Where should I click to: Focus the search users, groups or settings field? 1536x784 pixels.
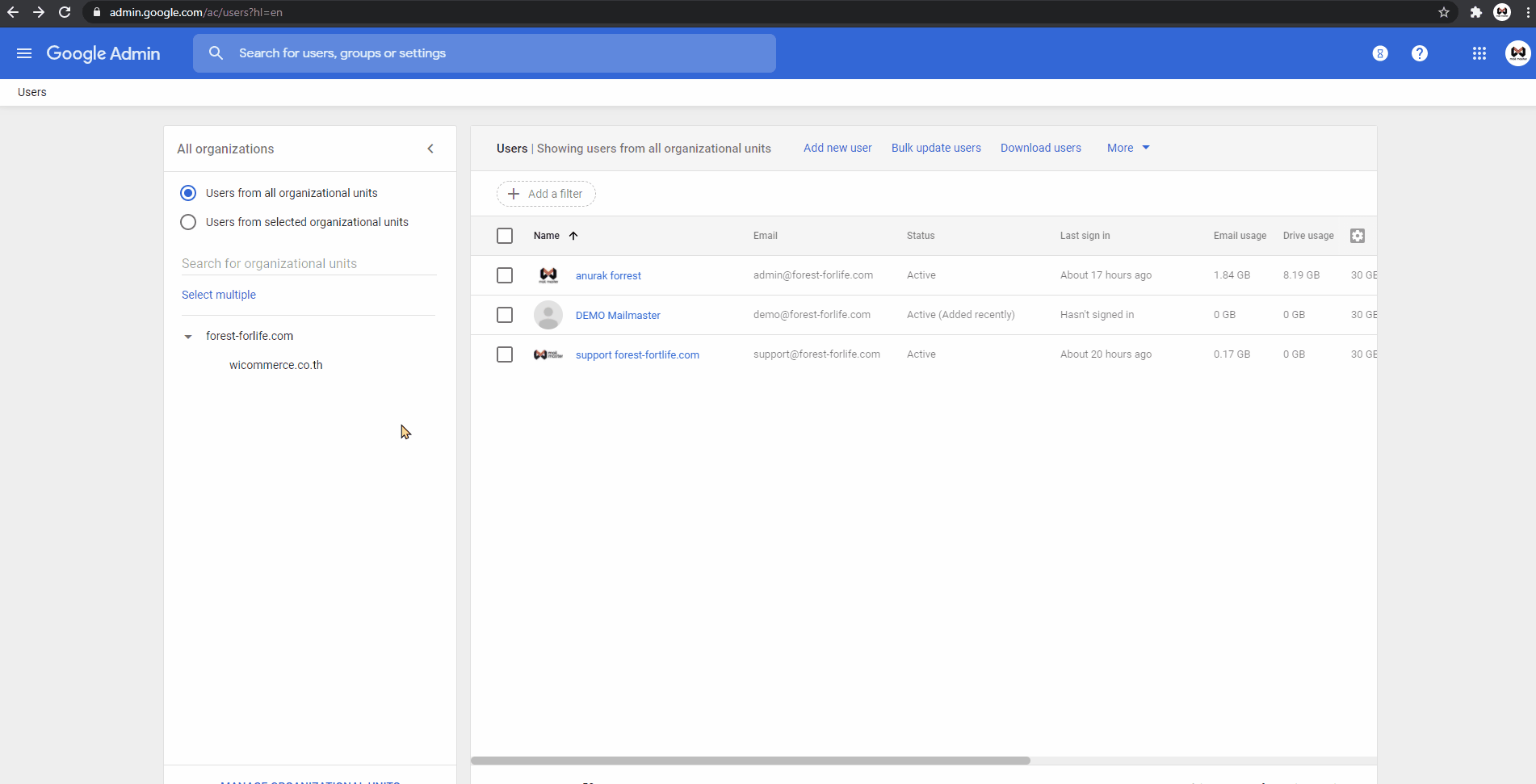485,53
